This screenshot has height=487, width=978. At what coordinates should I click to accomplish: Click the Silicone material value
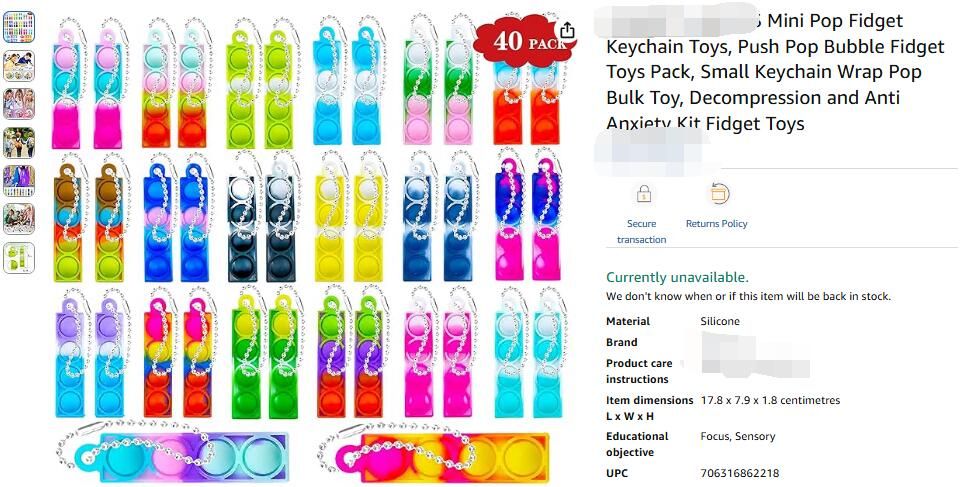pos(720,322)
